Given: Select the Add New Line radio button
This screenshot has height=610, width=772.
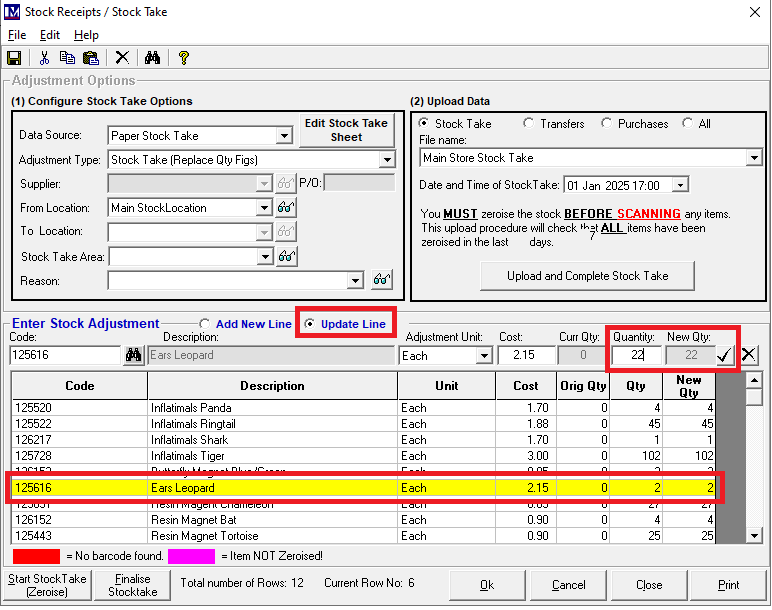Looking at the screenshot, I should tap(206, 324).
